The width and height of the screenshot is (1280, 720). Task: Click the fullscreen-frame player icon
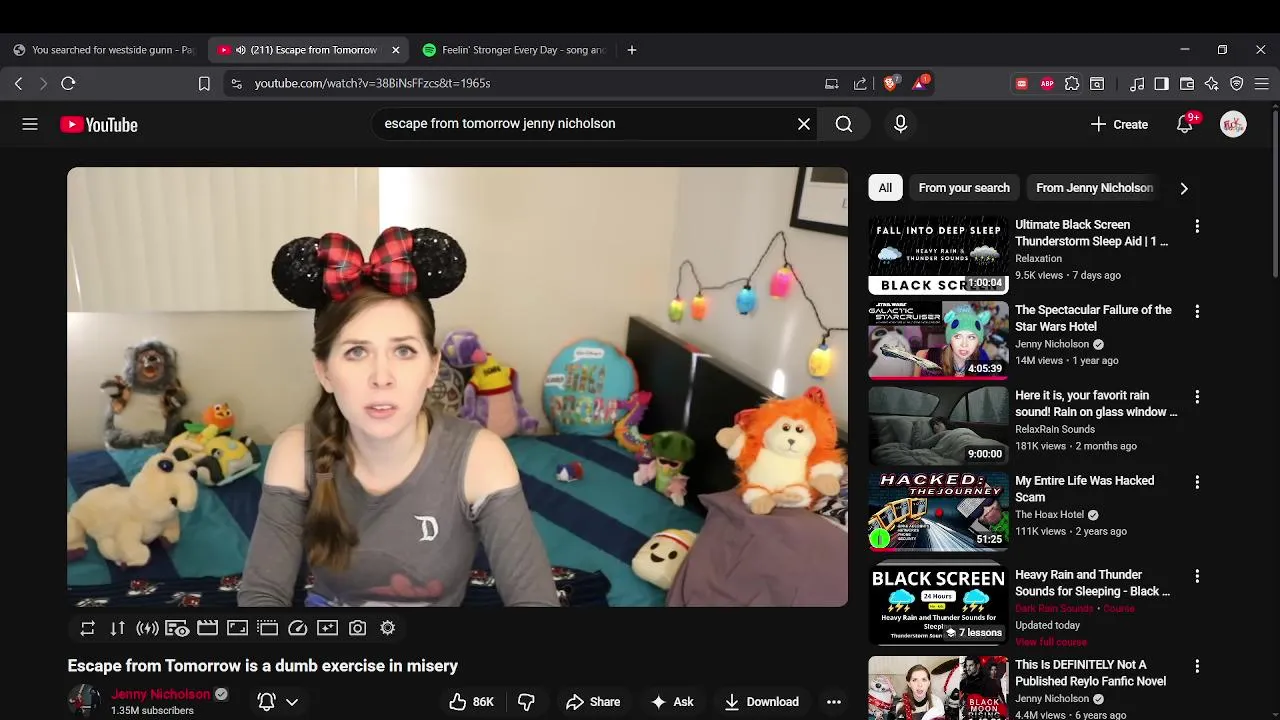click(237, 628)
